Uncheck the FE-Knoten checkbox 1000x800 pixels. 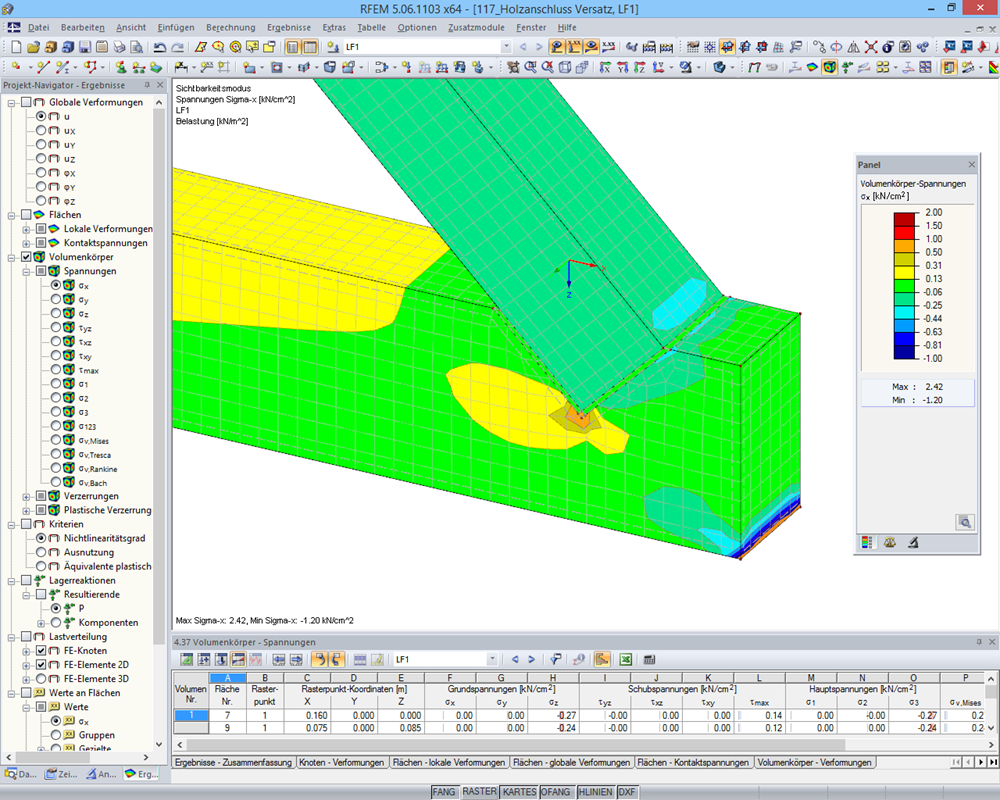[41, 650]
